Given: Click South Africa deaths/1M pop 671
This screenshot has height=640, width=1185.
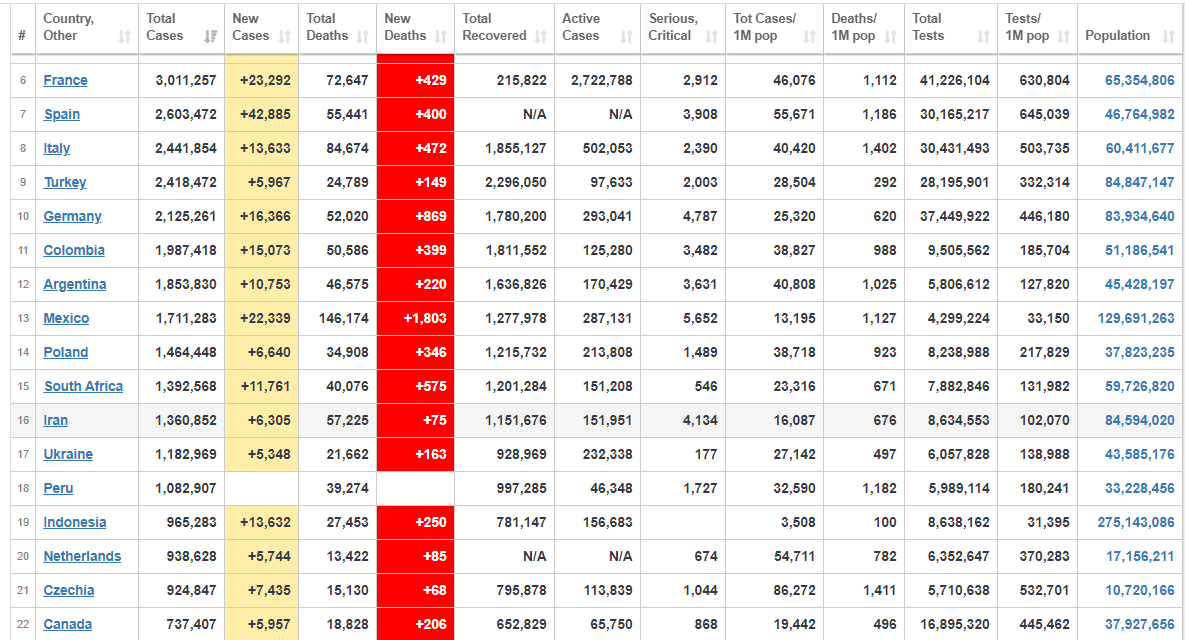Looking at the screenshot, I should [884, 386].
